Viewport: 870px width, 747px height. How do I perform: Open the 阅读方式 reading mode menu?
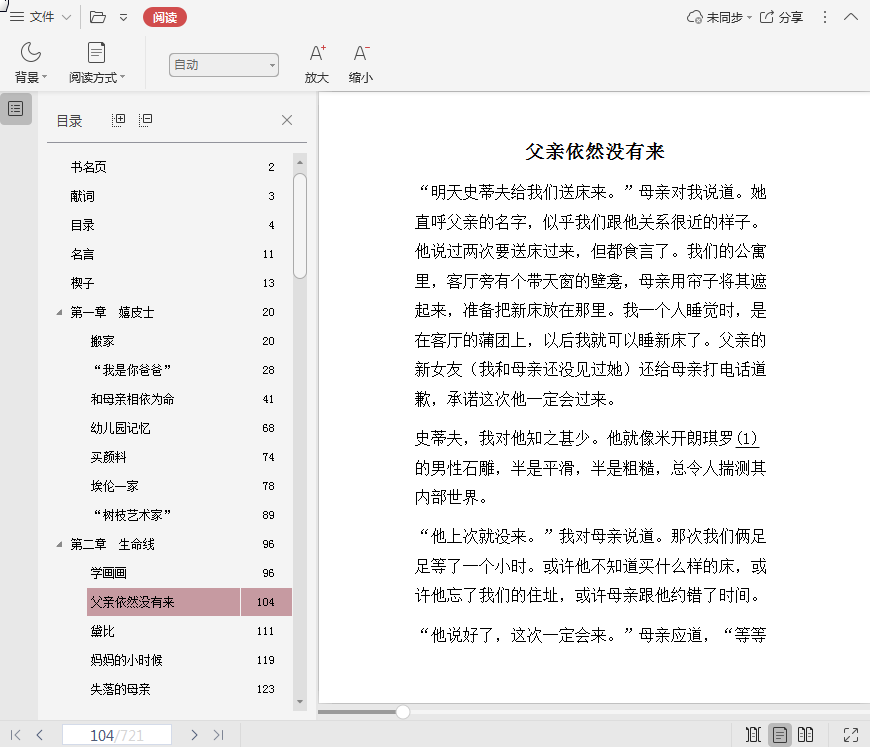pos(97,63)
